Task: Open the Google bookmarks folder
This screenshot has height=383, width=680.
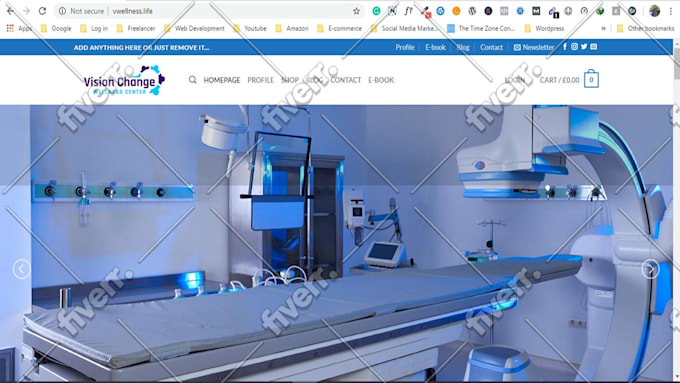Action: click(x=56, y=28)
